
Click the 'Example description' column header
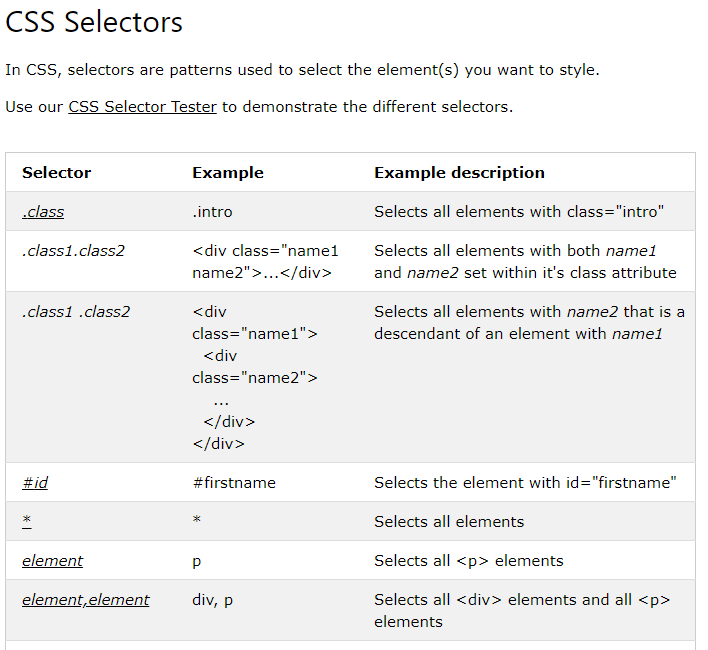pos(459,173)
